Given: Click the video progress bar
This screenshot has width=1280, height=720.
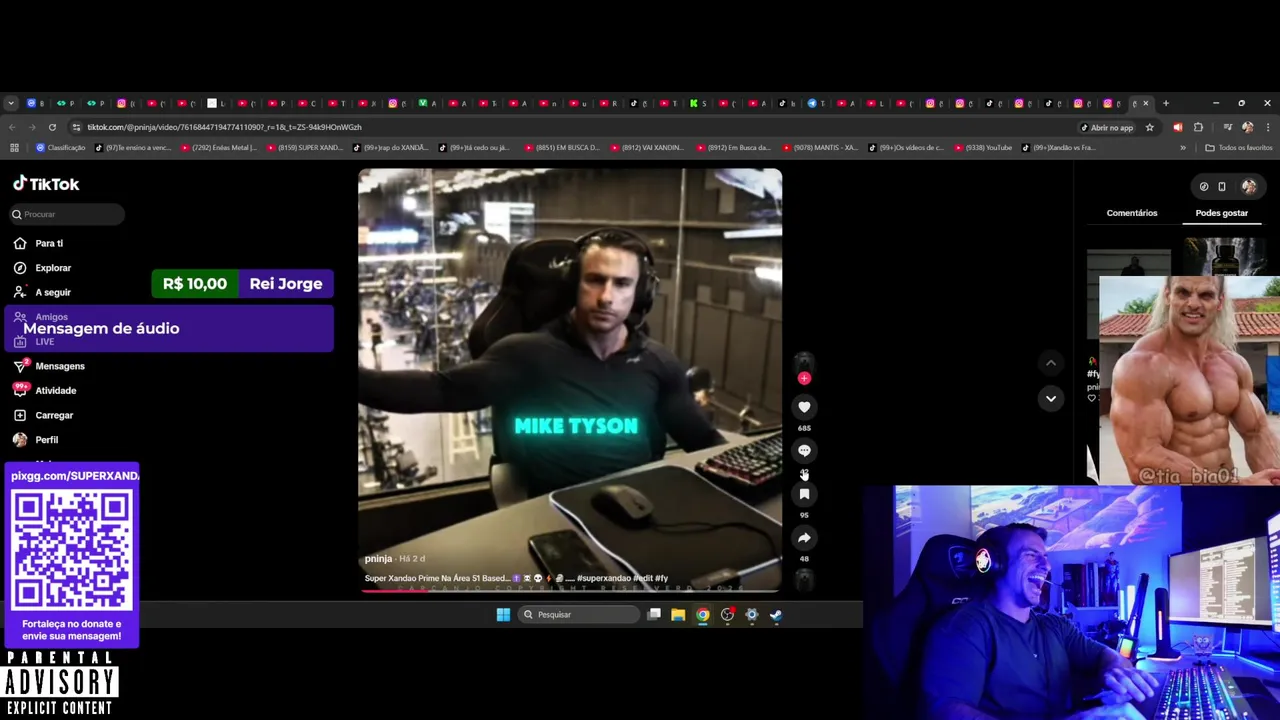Looking at the screenshot, I should tap(570, 590).
